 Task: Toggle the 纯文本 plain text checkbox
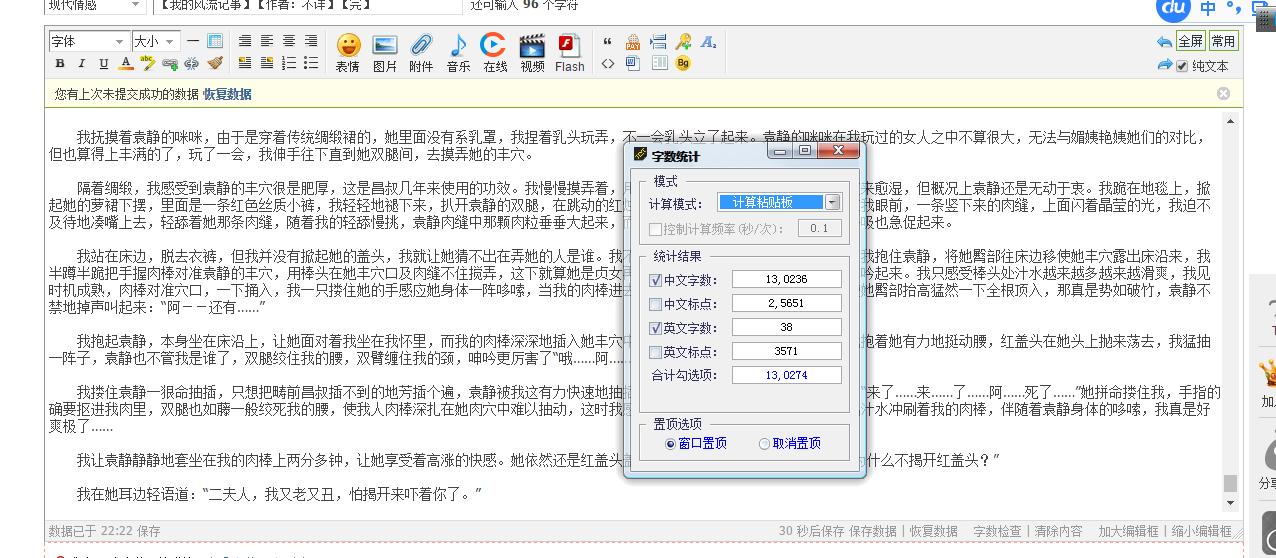click(x=1182, y=66)
